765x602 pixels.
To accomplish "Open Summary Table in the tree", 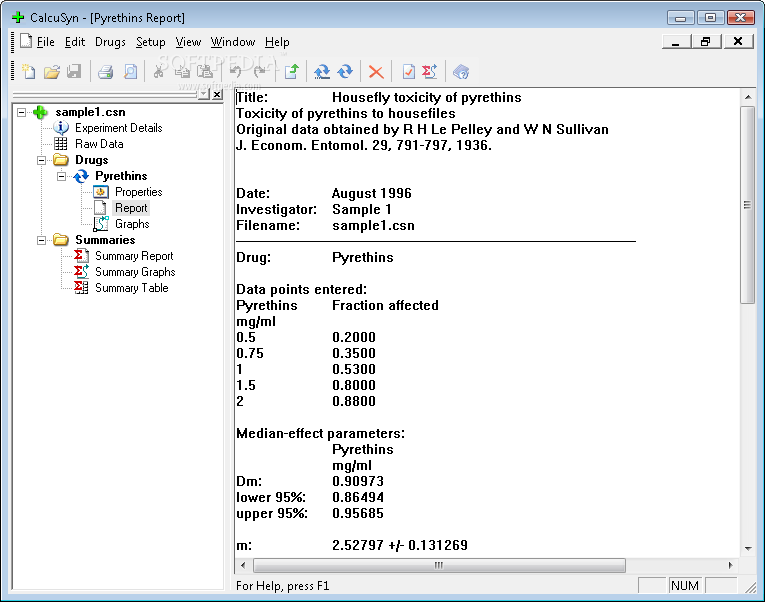I will (132, 288).
